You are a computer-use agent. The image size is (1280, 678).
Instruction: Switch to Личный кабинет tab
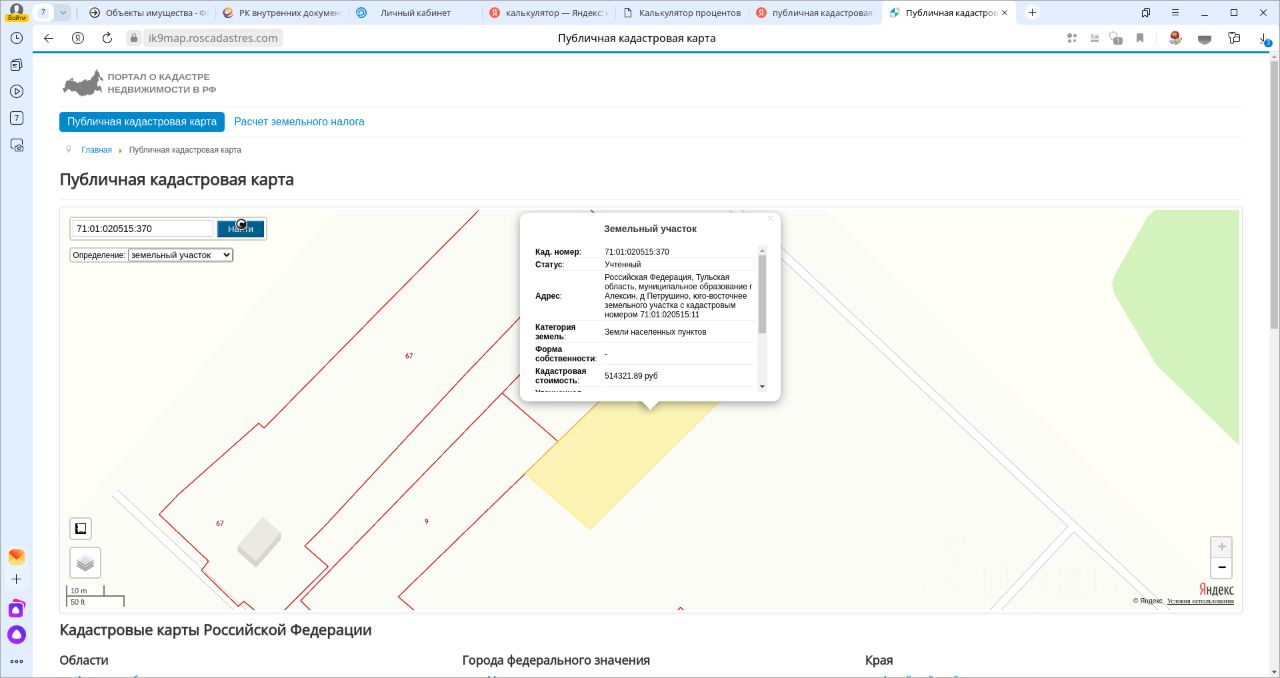(413, 13)
